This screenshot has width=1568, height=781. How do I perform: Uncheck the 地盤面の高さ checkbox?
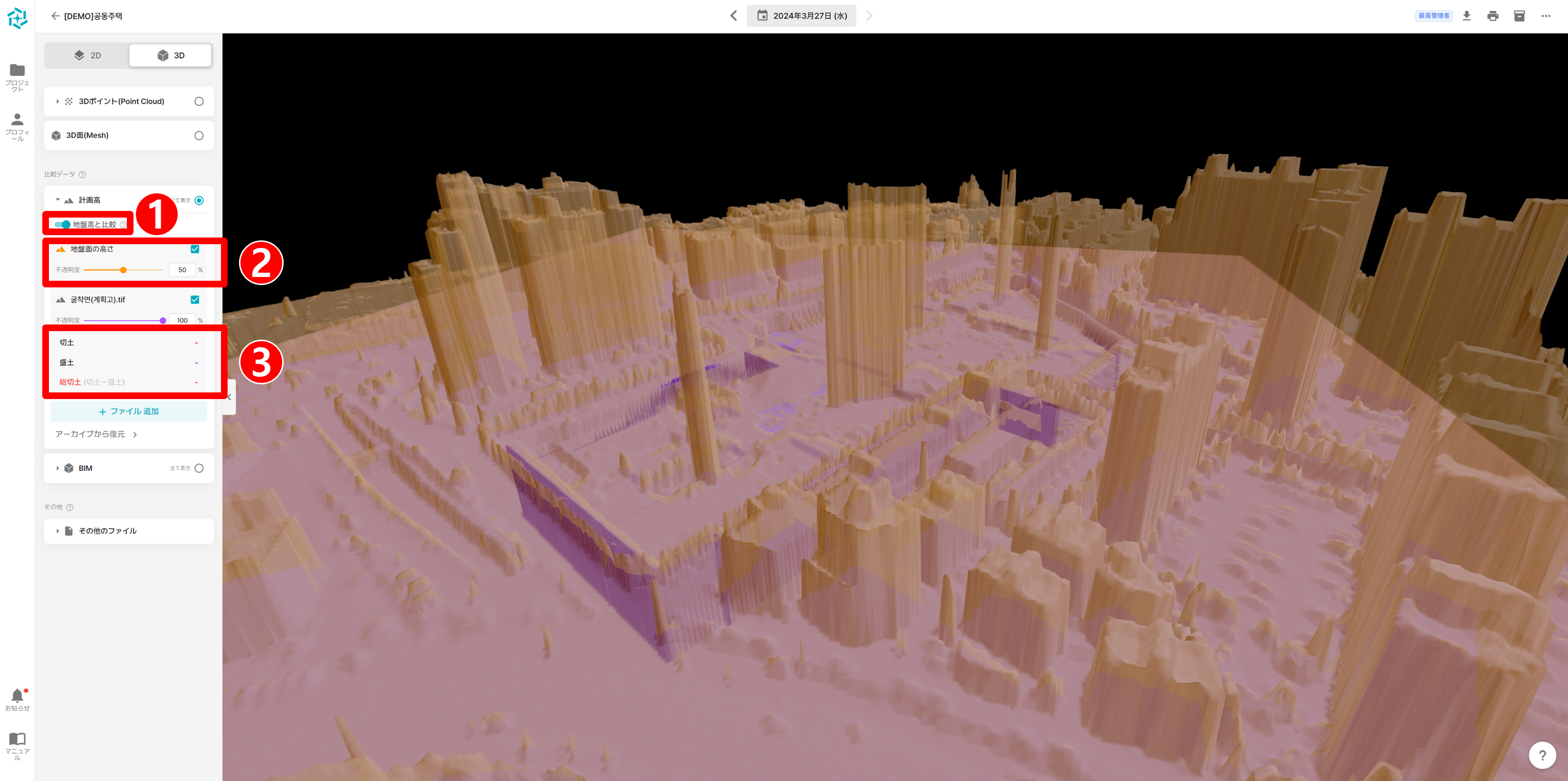195,249
